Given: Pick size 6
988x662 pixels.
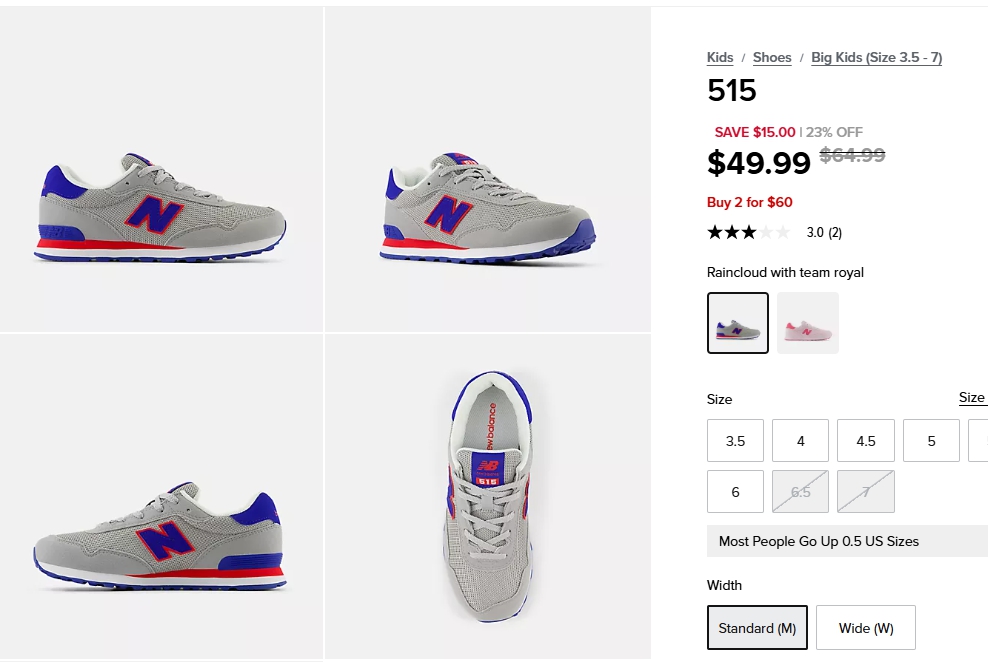Looking at the screenshot, I should [735, 492].
